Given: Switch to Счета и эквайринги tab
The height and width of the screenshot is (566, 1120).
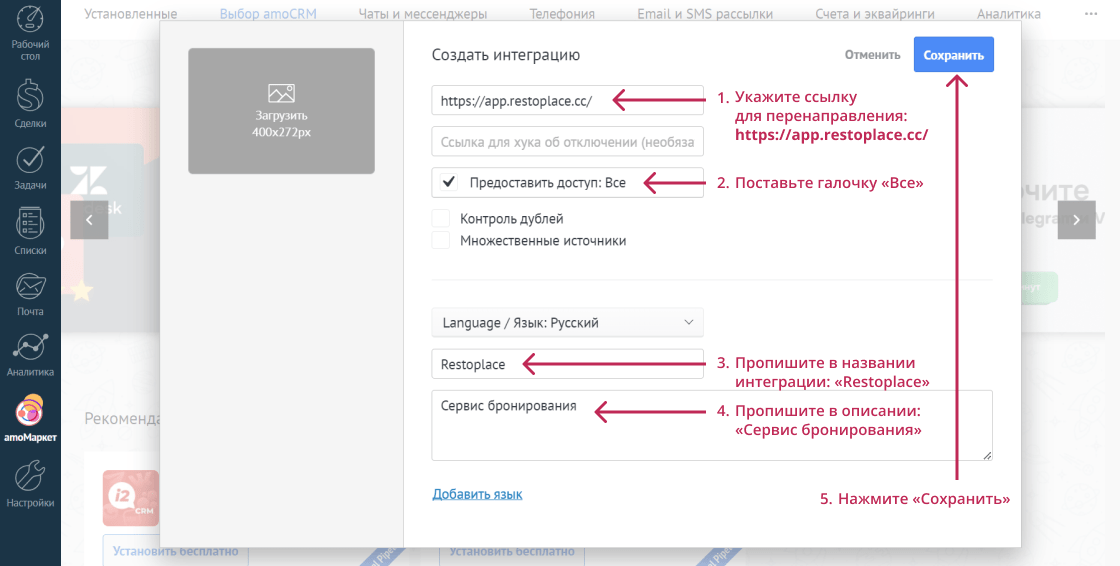Looking at the screenshot, I should pos(875,14).
